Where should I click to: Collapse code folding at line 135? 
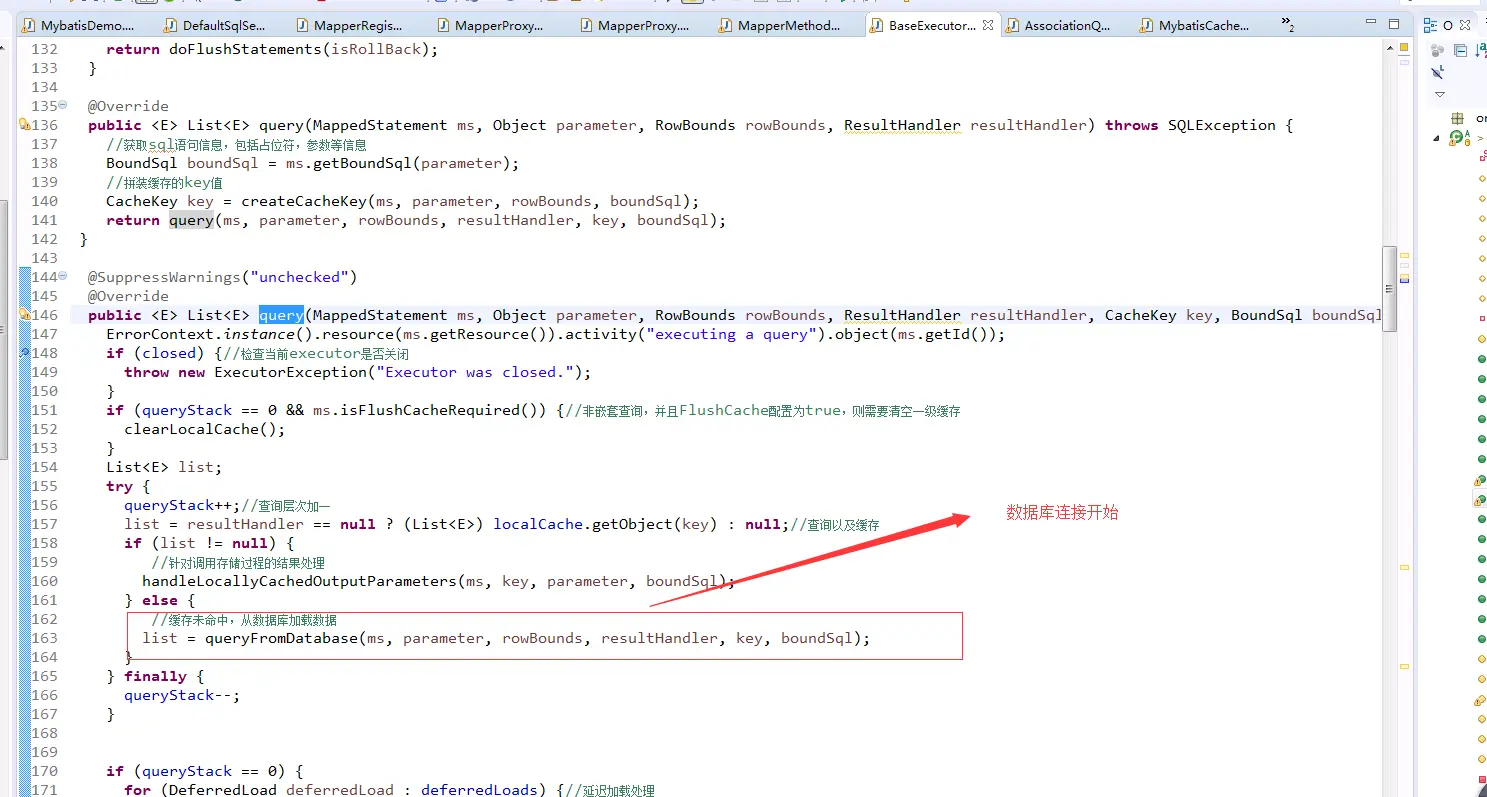tap(63, 105)
